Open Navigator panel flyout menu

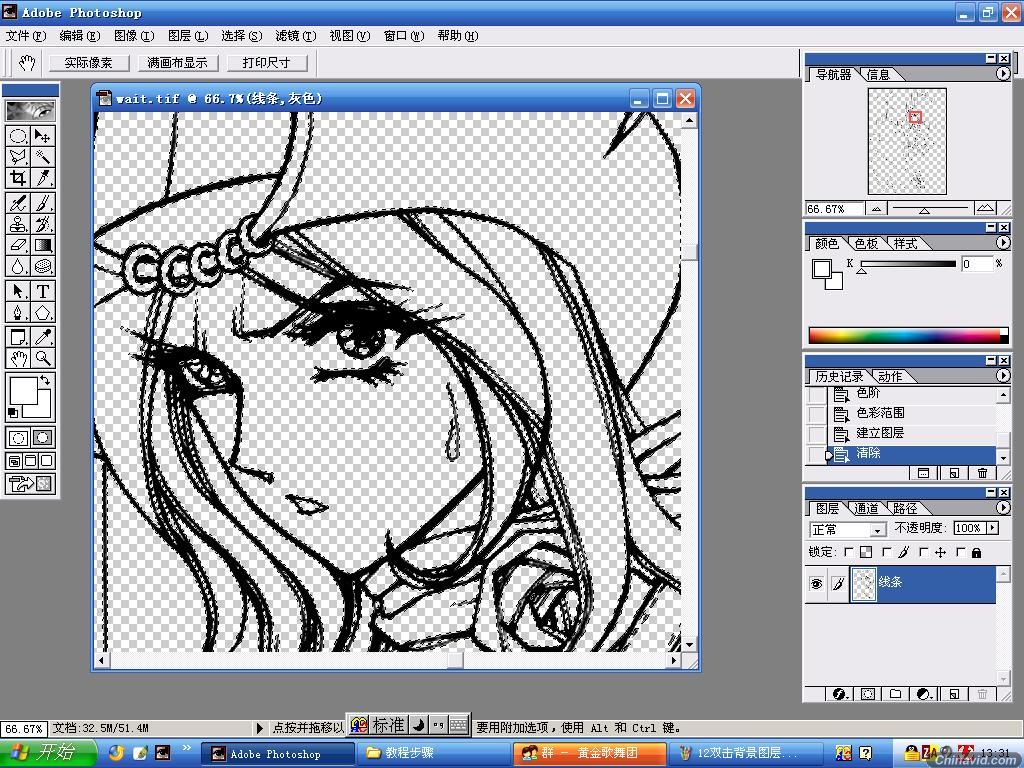click(1003, 74)
